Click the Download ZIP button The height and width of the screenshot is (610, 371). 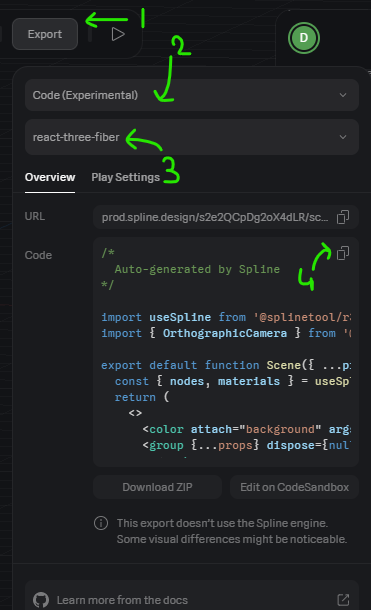pyautogui.click(x=157, y=487)
